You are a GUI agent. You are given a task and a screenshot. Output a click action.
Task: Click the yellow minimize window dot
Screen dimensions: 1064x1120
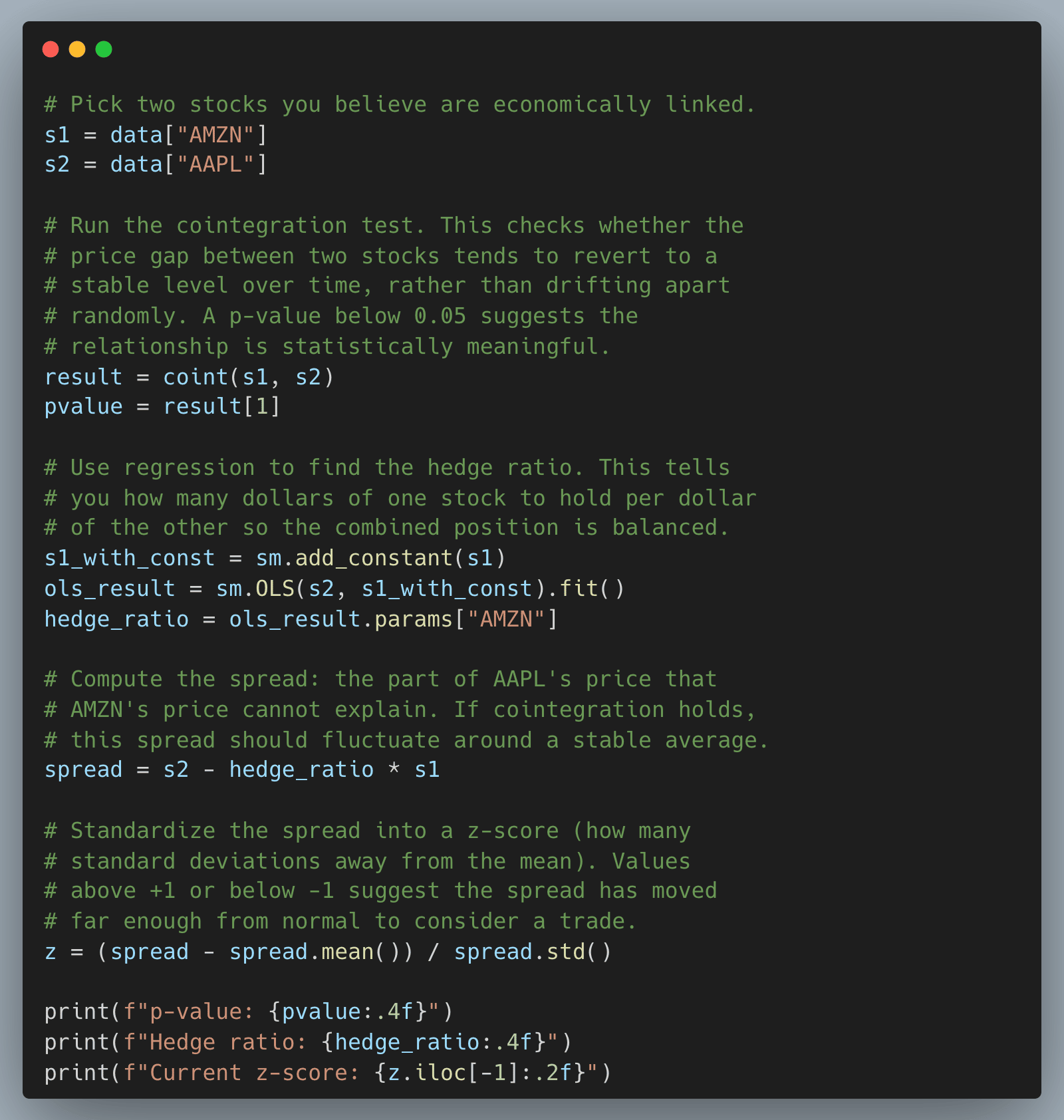point(77,49)
